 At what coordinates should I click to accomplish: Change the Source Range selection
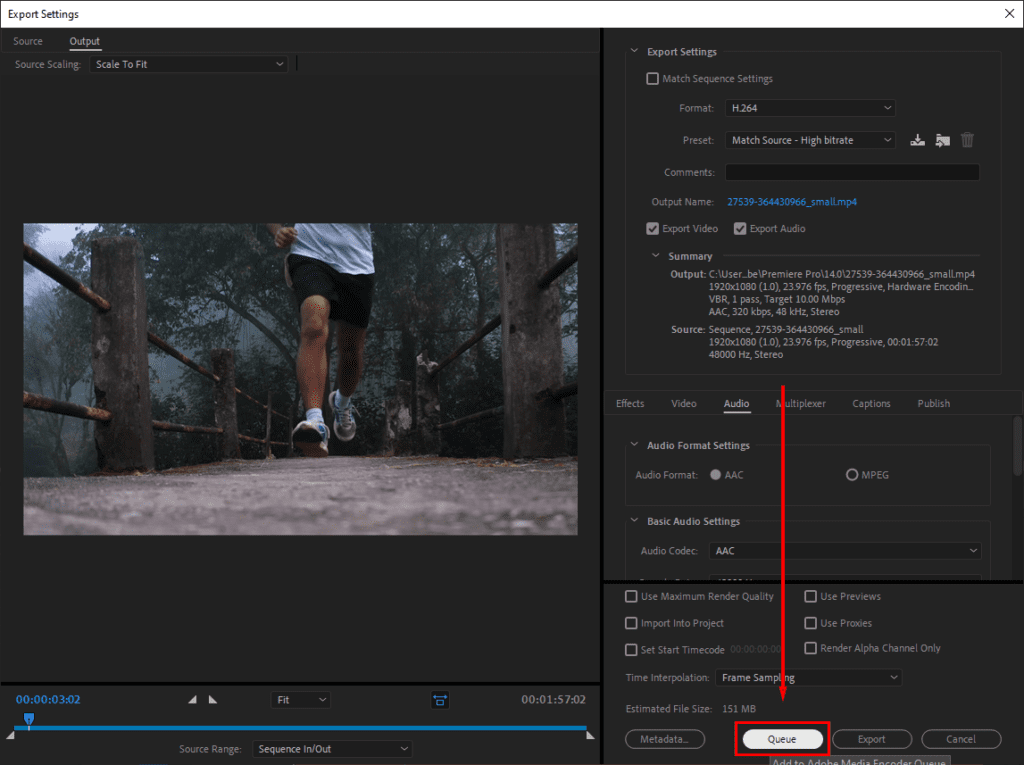tap(332, 748)
